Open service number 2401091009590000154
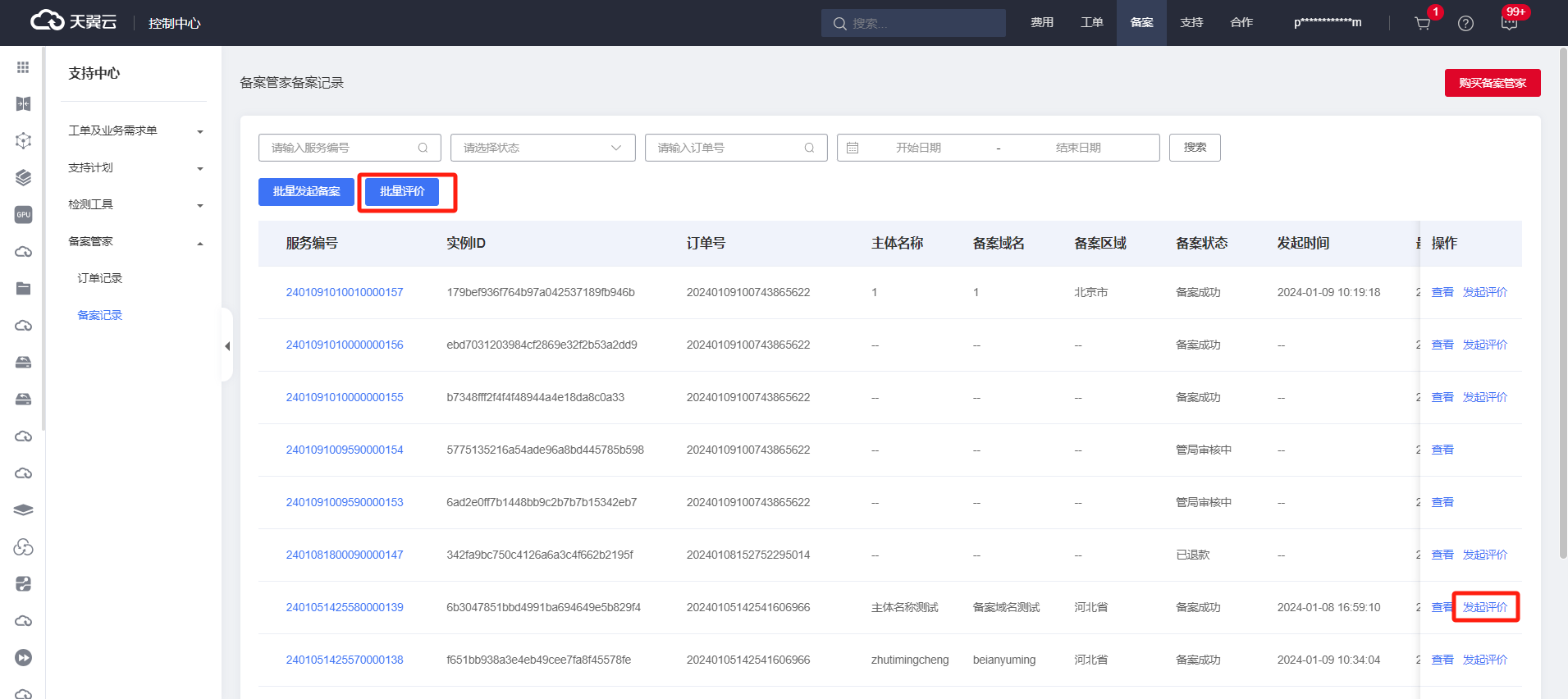 coord(345,450)
